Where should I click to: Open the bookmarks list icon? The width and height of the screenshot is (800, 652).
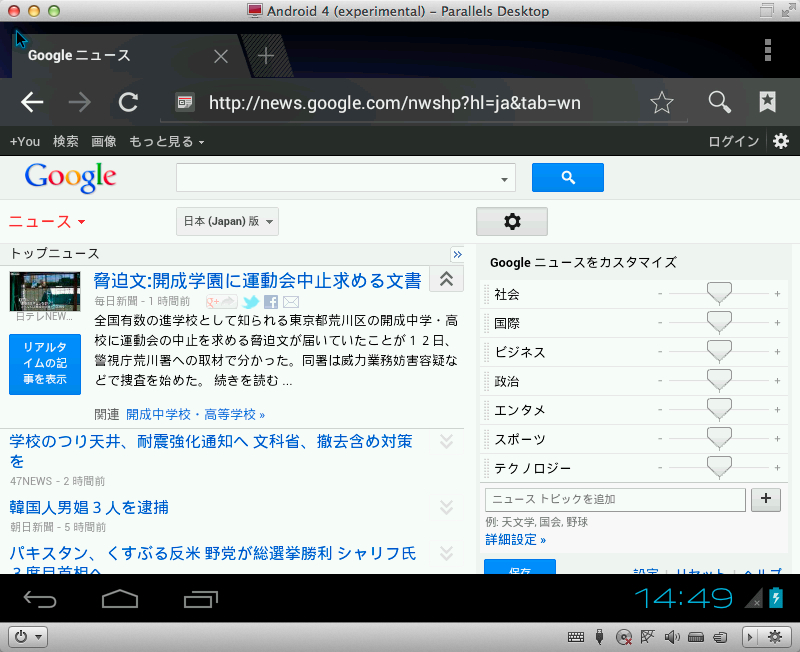(x=767, y=102)
